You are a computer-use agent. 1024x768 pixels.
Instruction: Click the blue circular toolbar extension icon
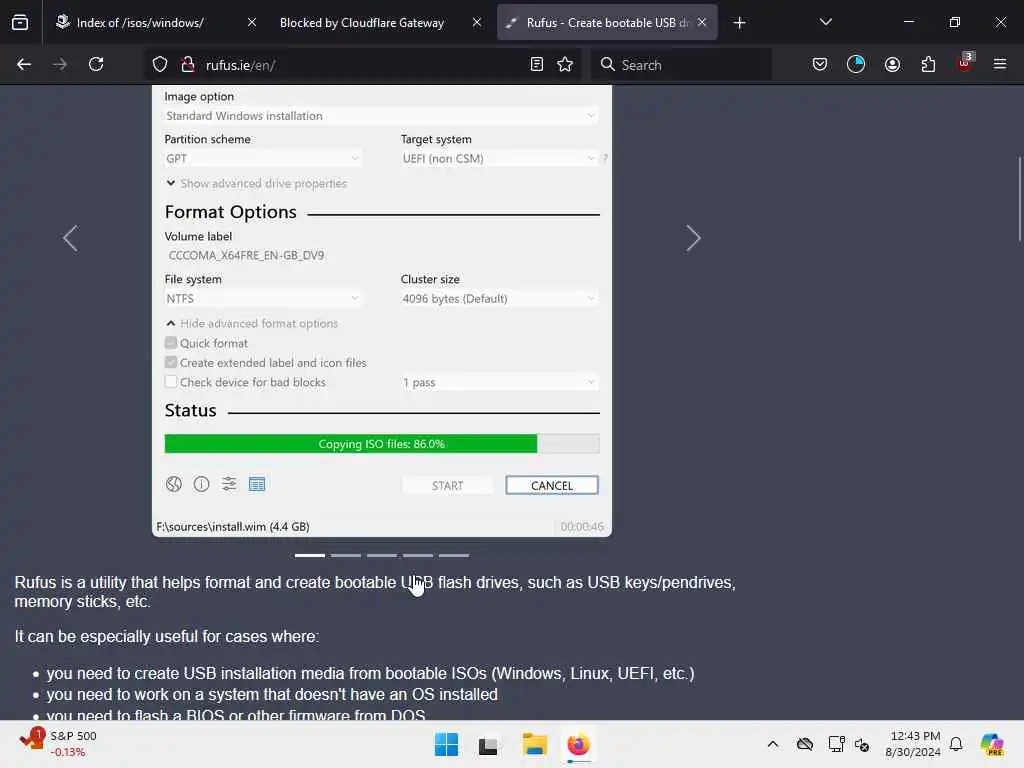(x=856, y=64)
